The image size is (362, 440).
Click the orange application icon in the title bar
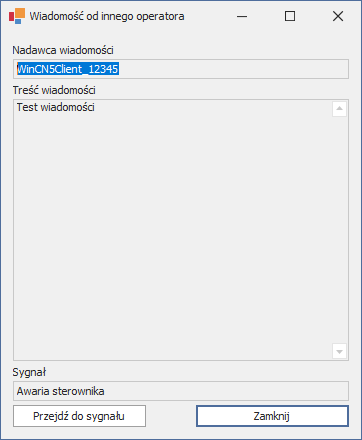17,16
